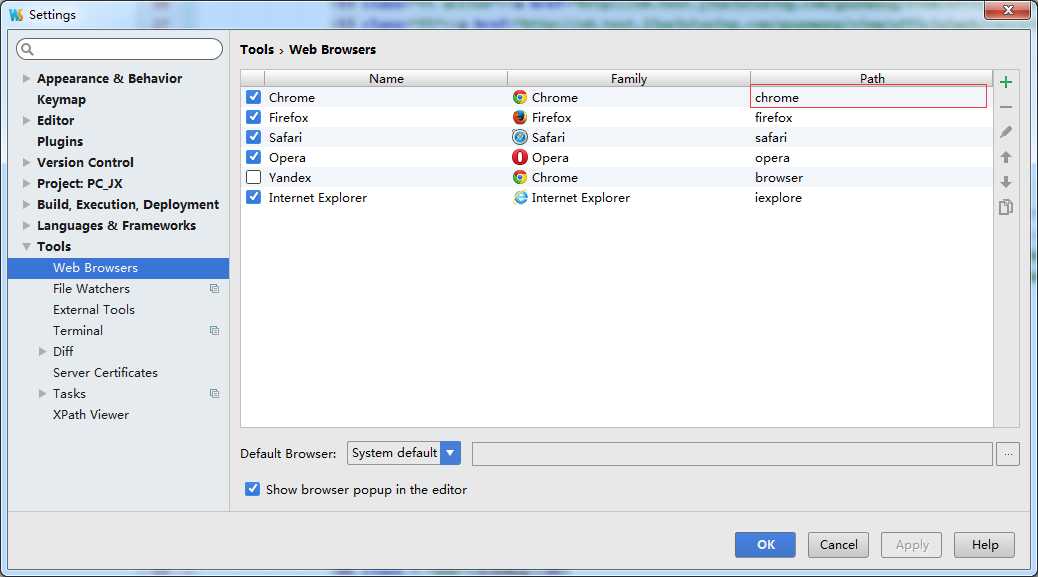Expand Languages & Frameworks section
Viewport: 1038px width, 577px height.
click(26, 225)
